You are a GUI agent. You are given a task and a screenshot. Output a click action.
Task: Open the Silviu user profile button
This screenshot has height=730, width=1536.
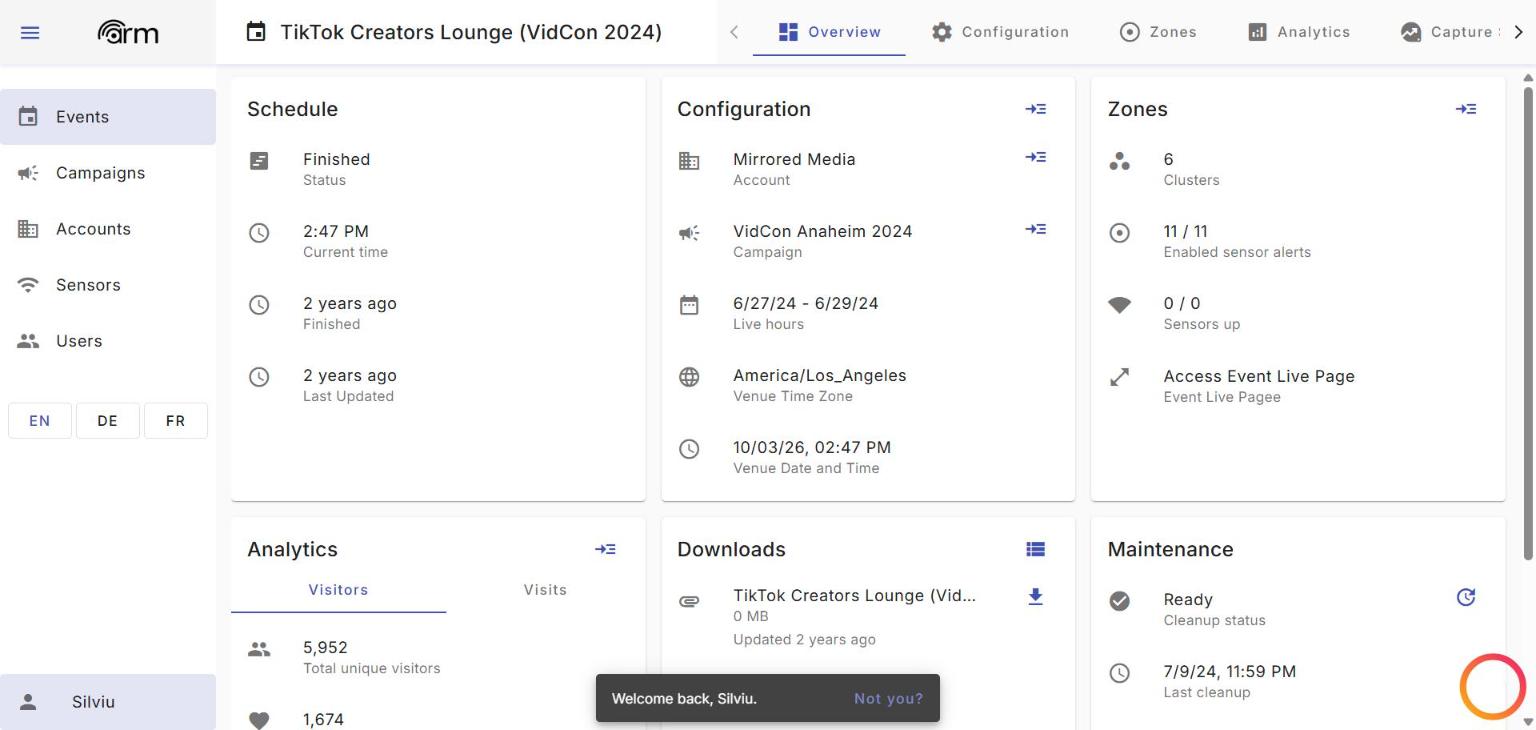(108, 702)
